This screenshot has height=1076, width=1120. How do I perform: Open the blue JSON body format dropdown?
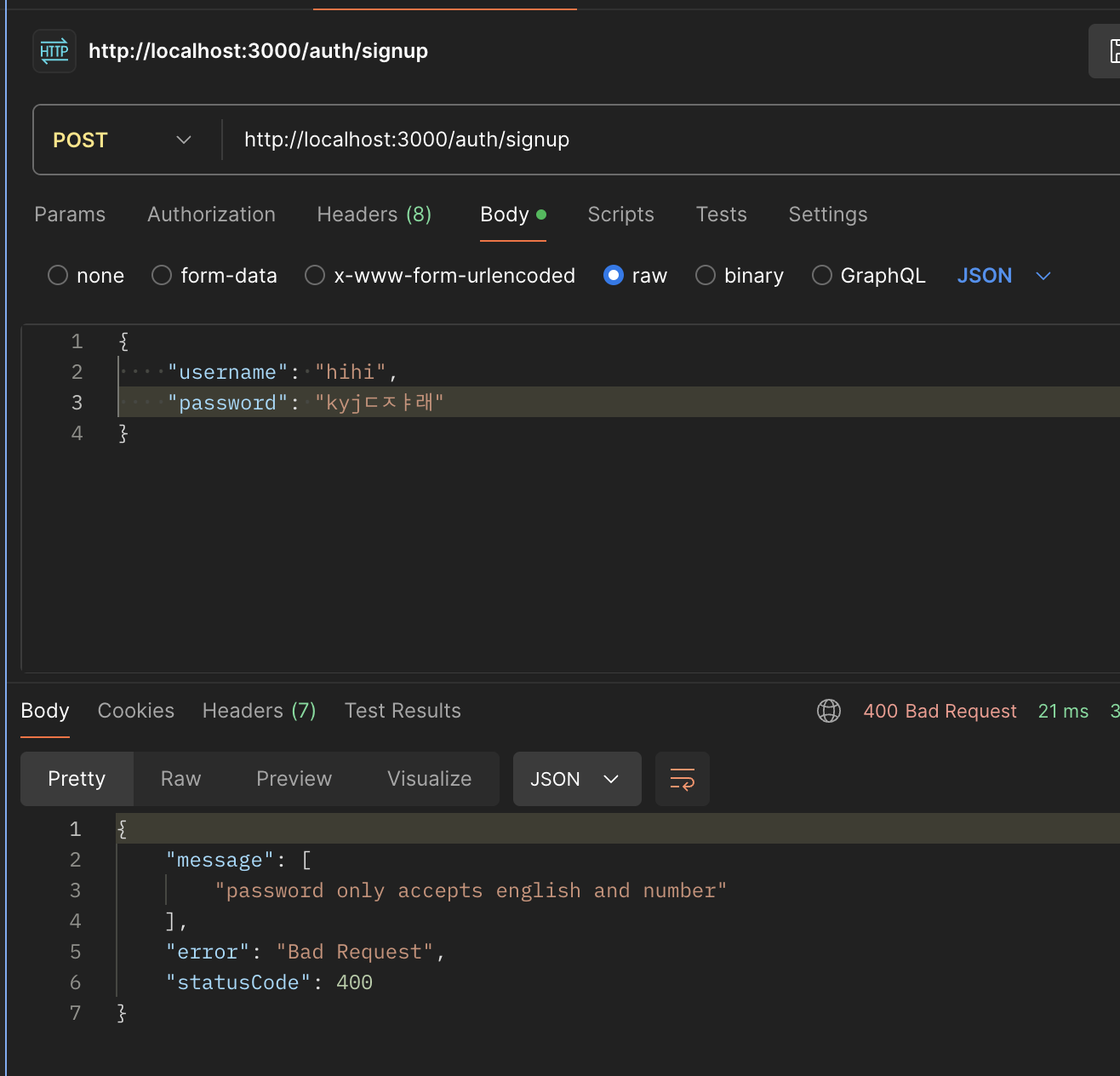coord(1004,276)
